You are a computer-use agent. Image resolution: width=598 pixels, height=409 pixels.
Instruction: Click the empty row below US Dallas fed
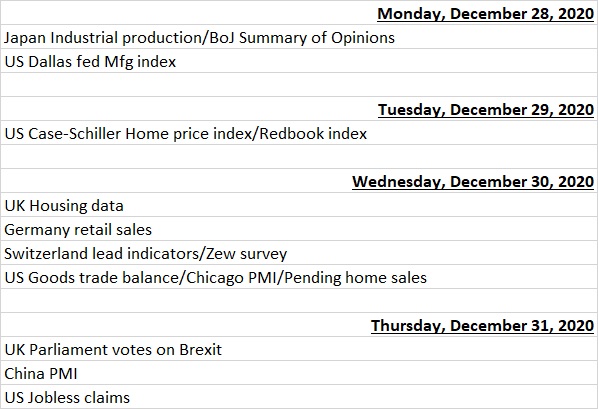[x=299, y=85]
